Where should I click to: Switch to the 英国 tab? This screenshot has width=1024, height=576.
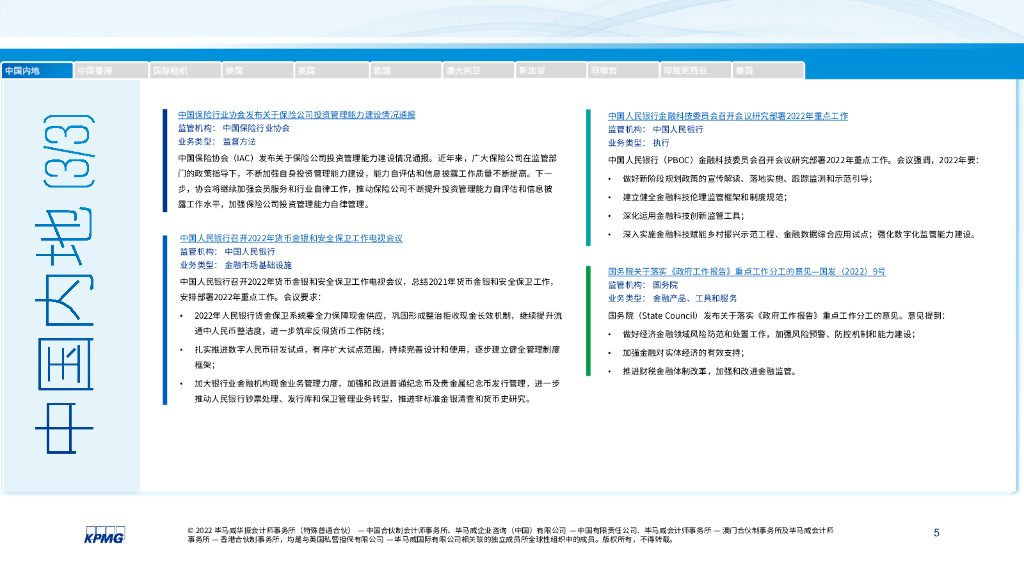[x=331, y=71]
